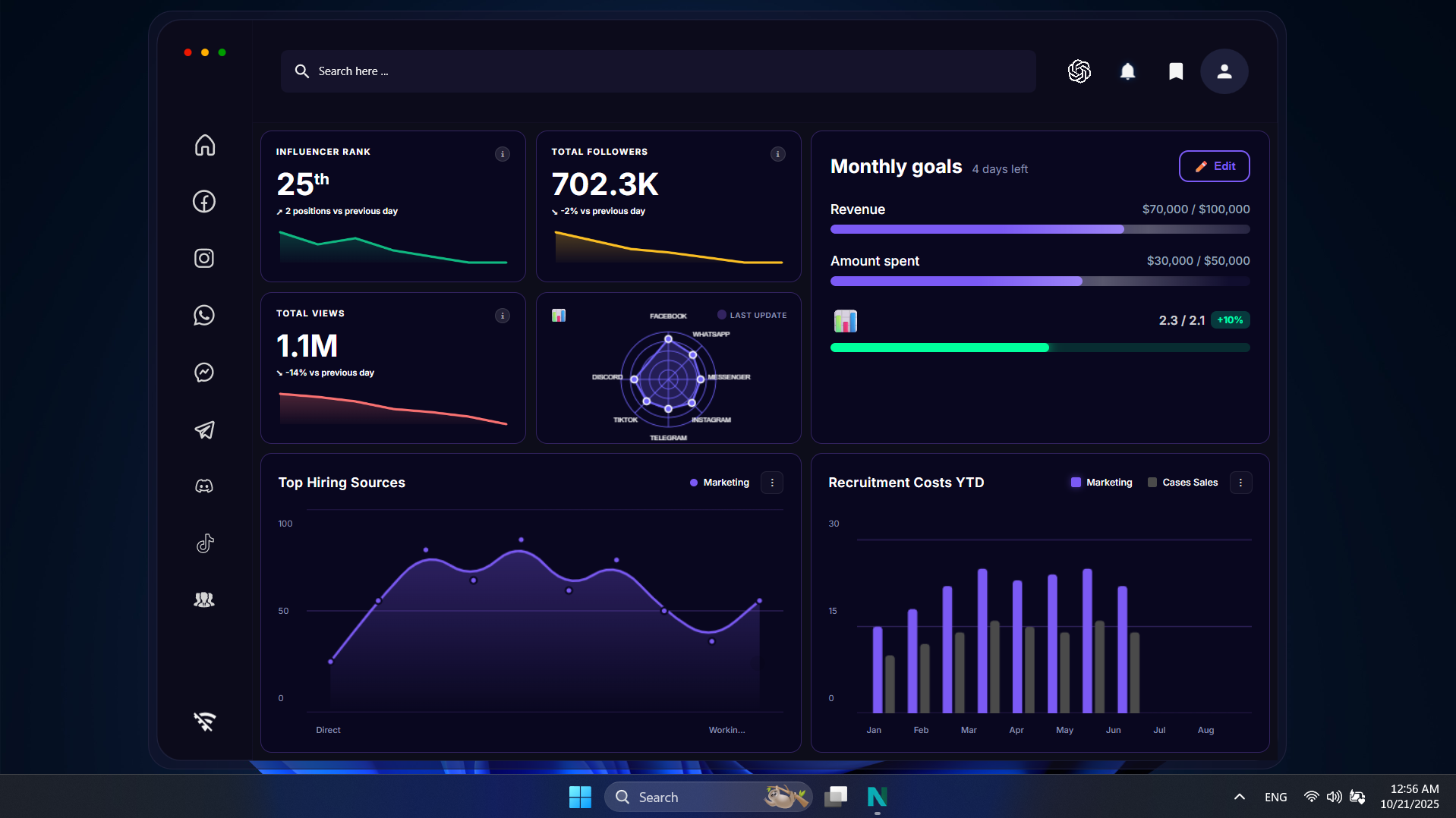
Task: Open Discord from the sidebar
Action: (203, 486)
